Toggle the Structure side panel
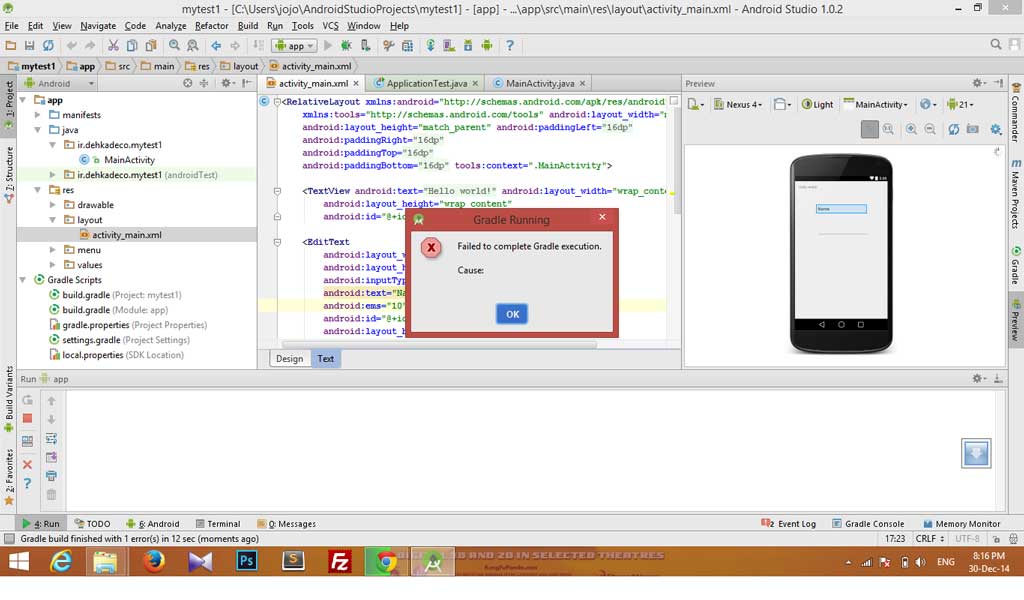Image resolution: width=1024 pixels, height=600 pixels. click(9, 173)
